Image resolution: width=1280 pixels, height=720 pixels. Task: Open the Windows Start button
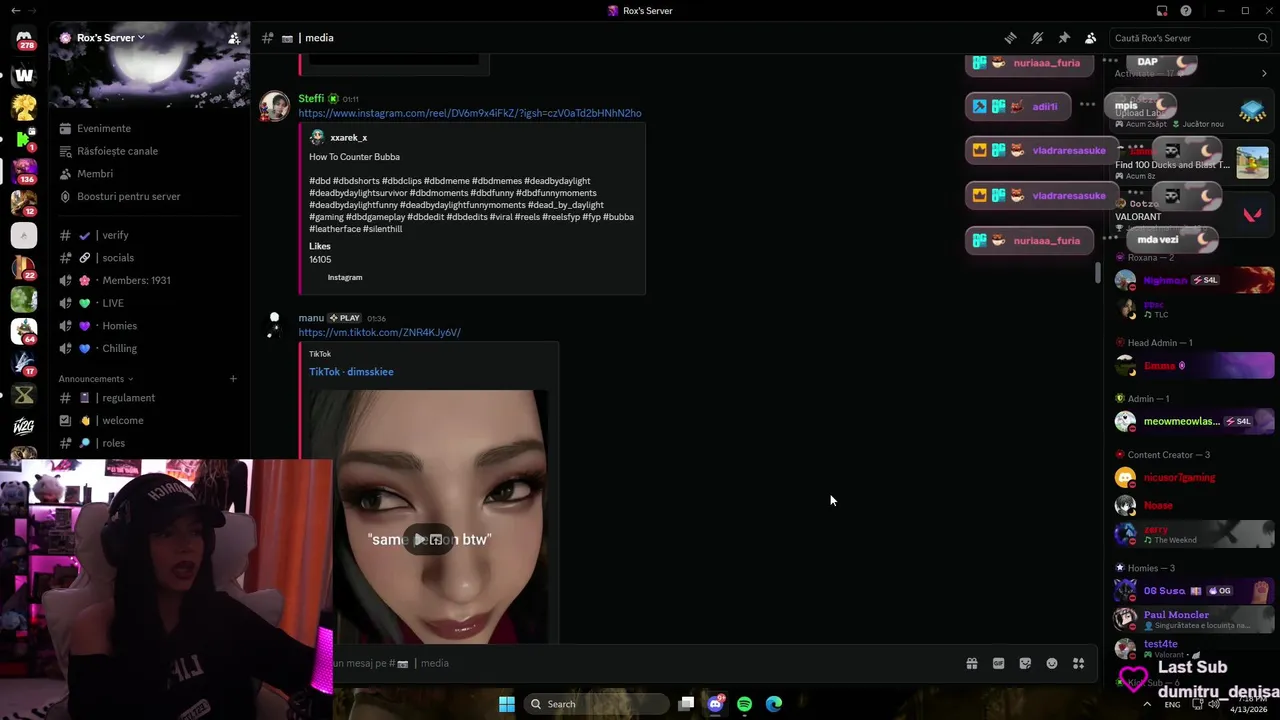(507, 704)
